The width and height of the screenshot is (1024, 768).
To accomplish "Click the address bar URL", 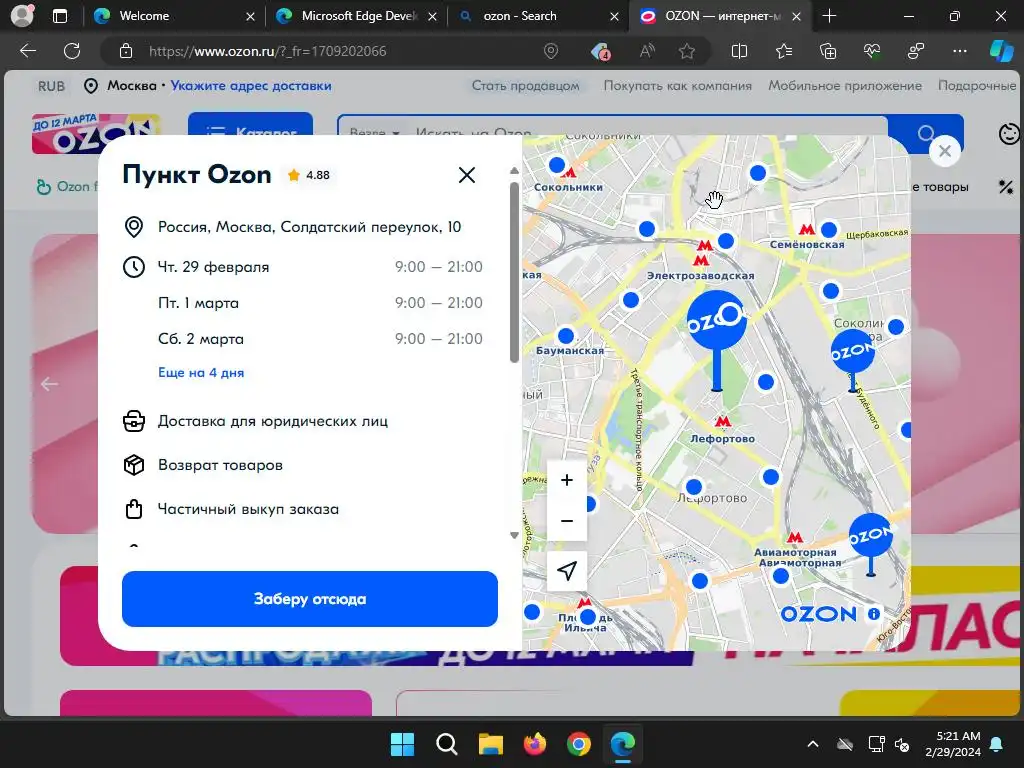I will click(268, 51).
